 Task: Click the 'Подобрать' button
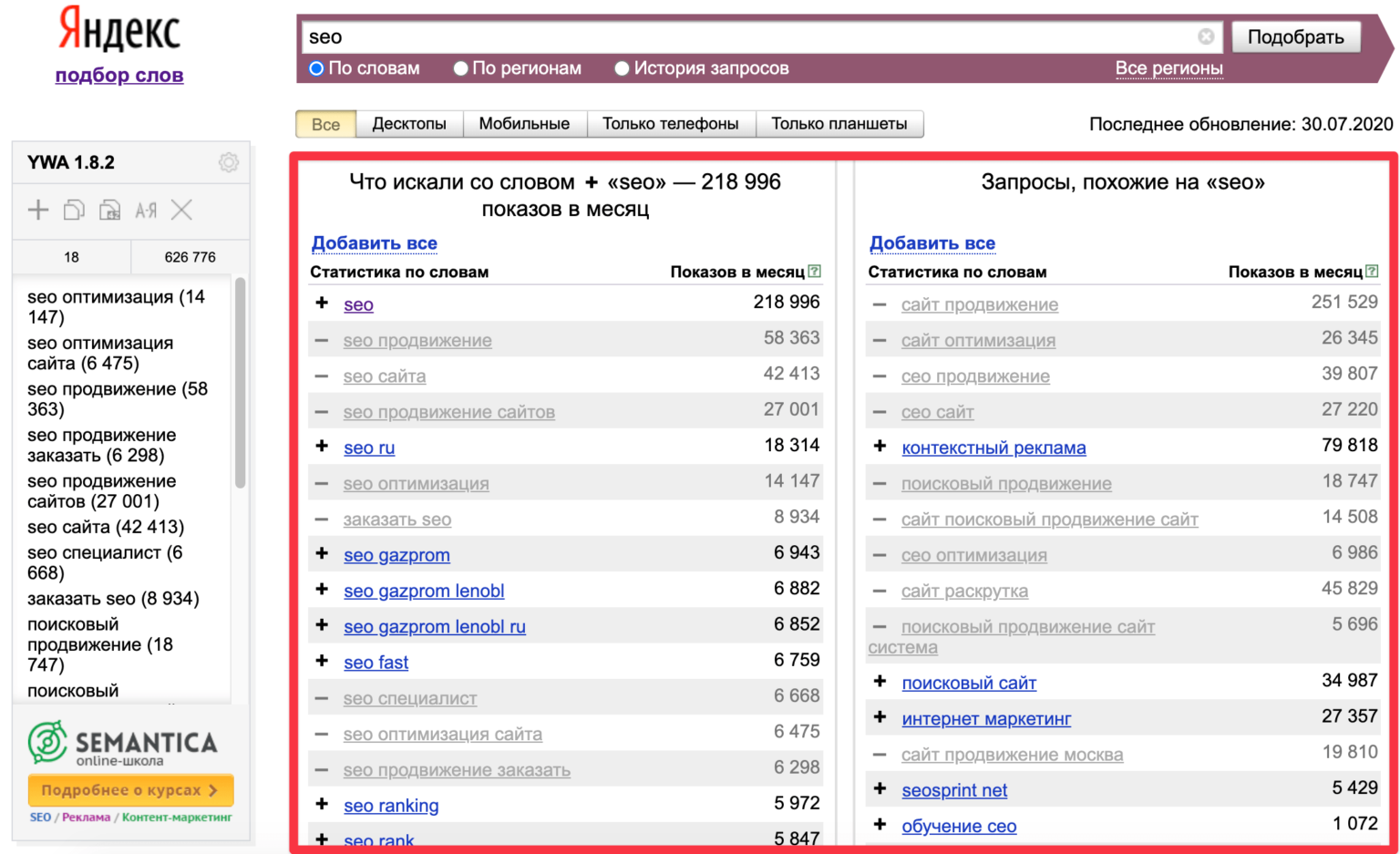coord(1295,37)
